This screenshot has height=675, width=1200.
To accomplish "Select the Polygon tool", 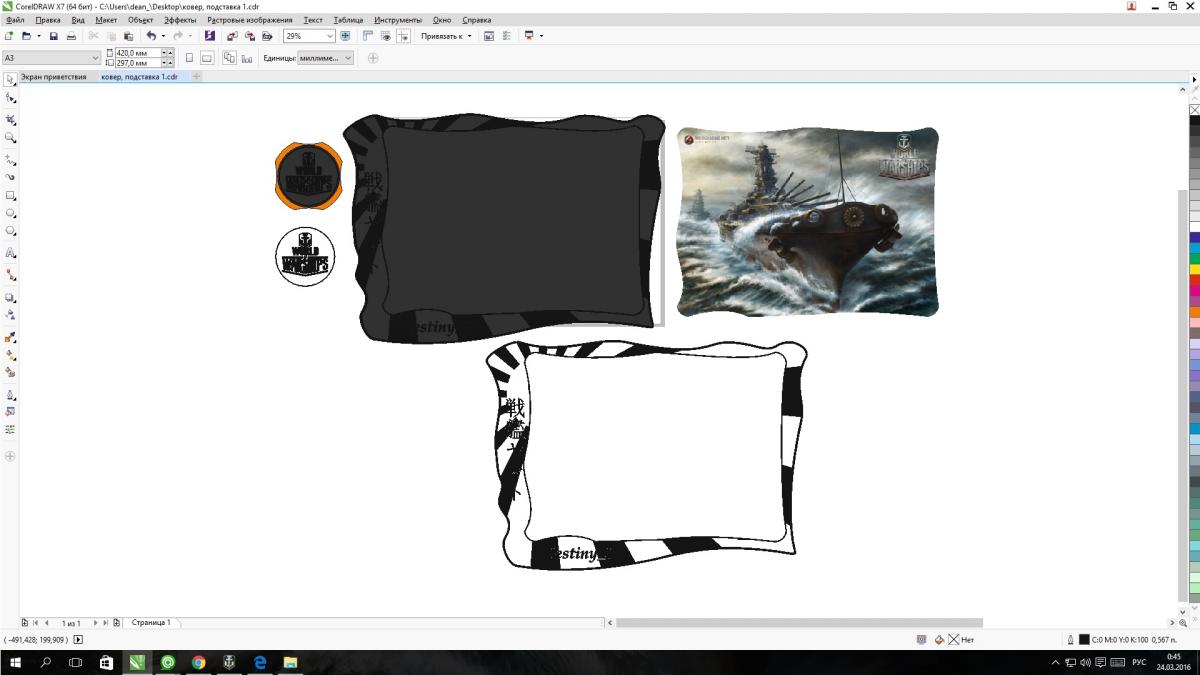I will click(10, 231).
